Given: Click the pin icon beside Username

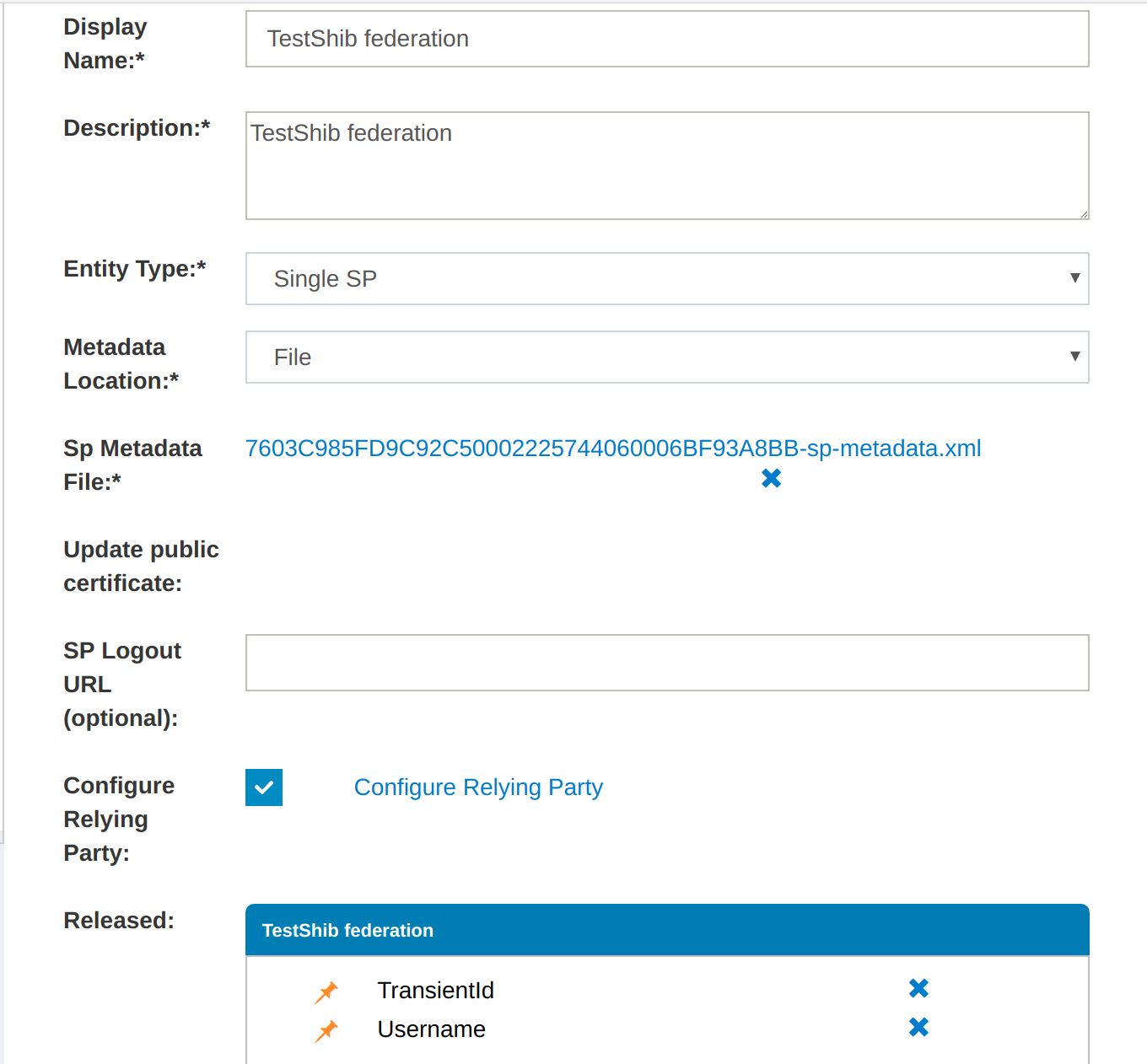Looking at the screenshot, I should point(326,1030).
